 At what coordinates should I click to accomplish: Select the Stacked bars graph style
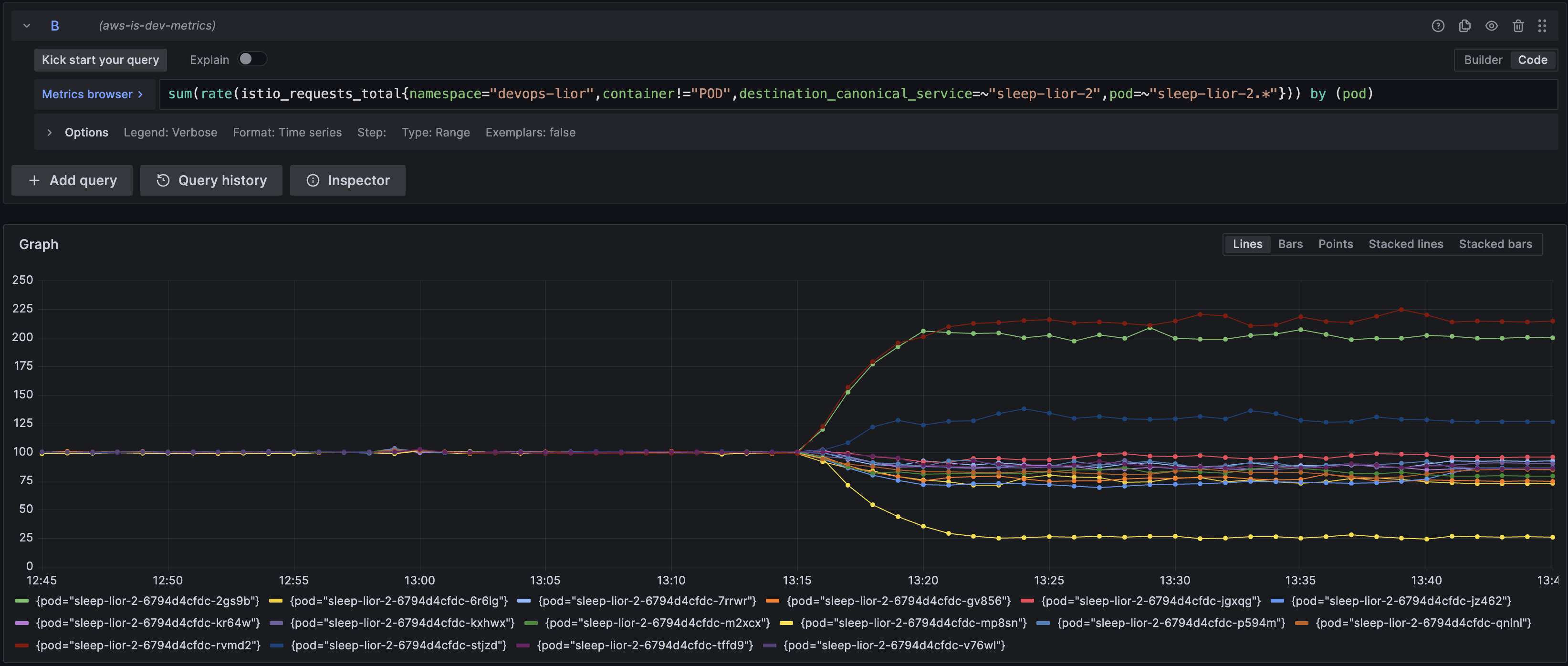point(1495,244)
